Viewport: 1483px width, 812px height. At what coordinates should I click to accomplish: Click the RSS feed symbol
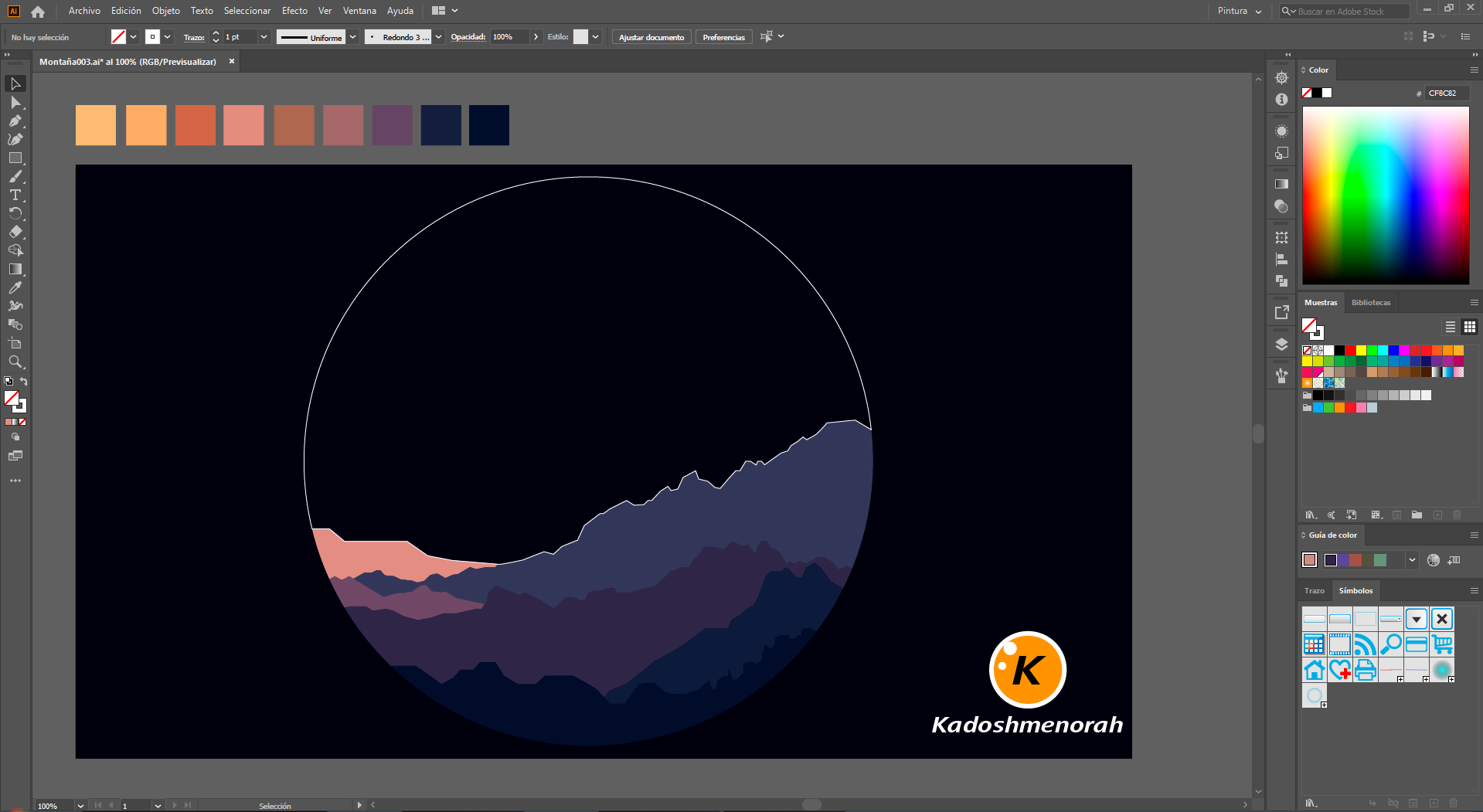1365,644
